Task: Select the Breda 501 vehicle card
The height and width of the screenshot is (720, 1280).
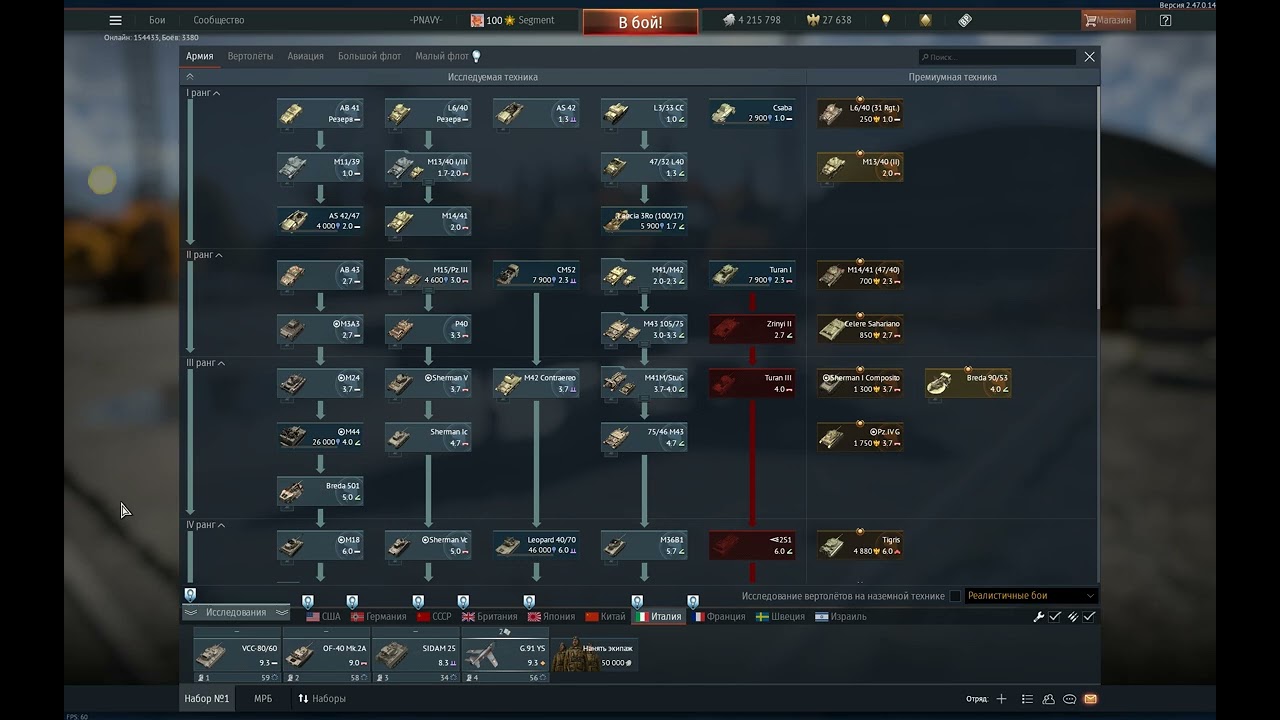Action: (x=320, y=492)
